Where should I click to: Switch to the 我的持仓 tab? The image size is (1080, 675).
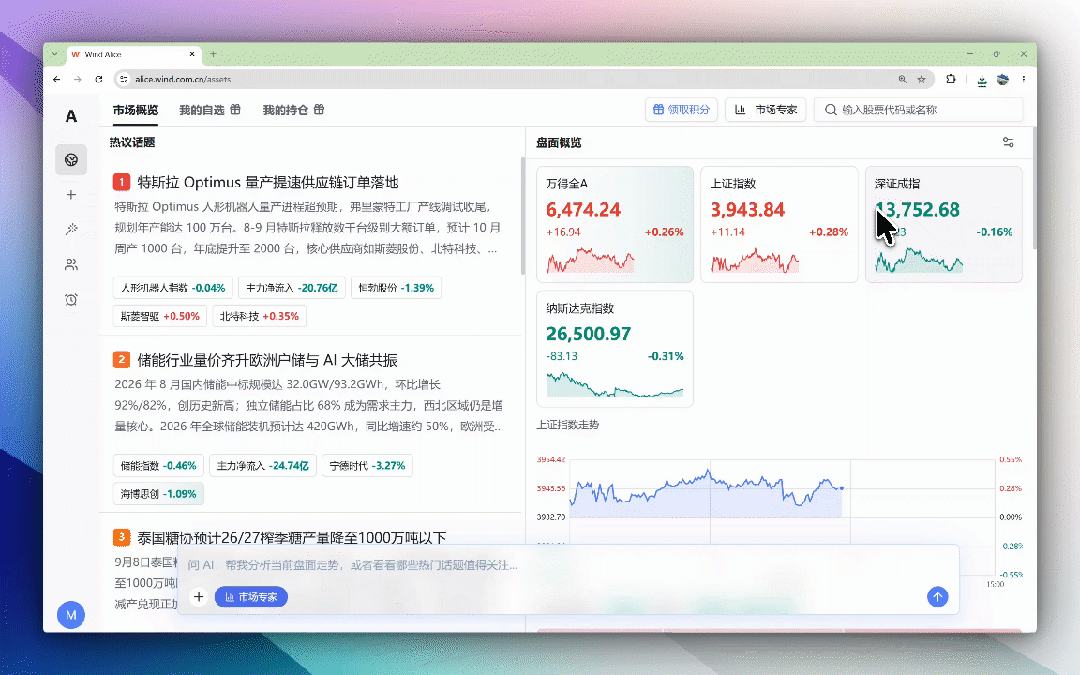coord(293,110)
